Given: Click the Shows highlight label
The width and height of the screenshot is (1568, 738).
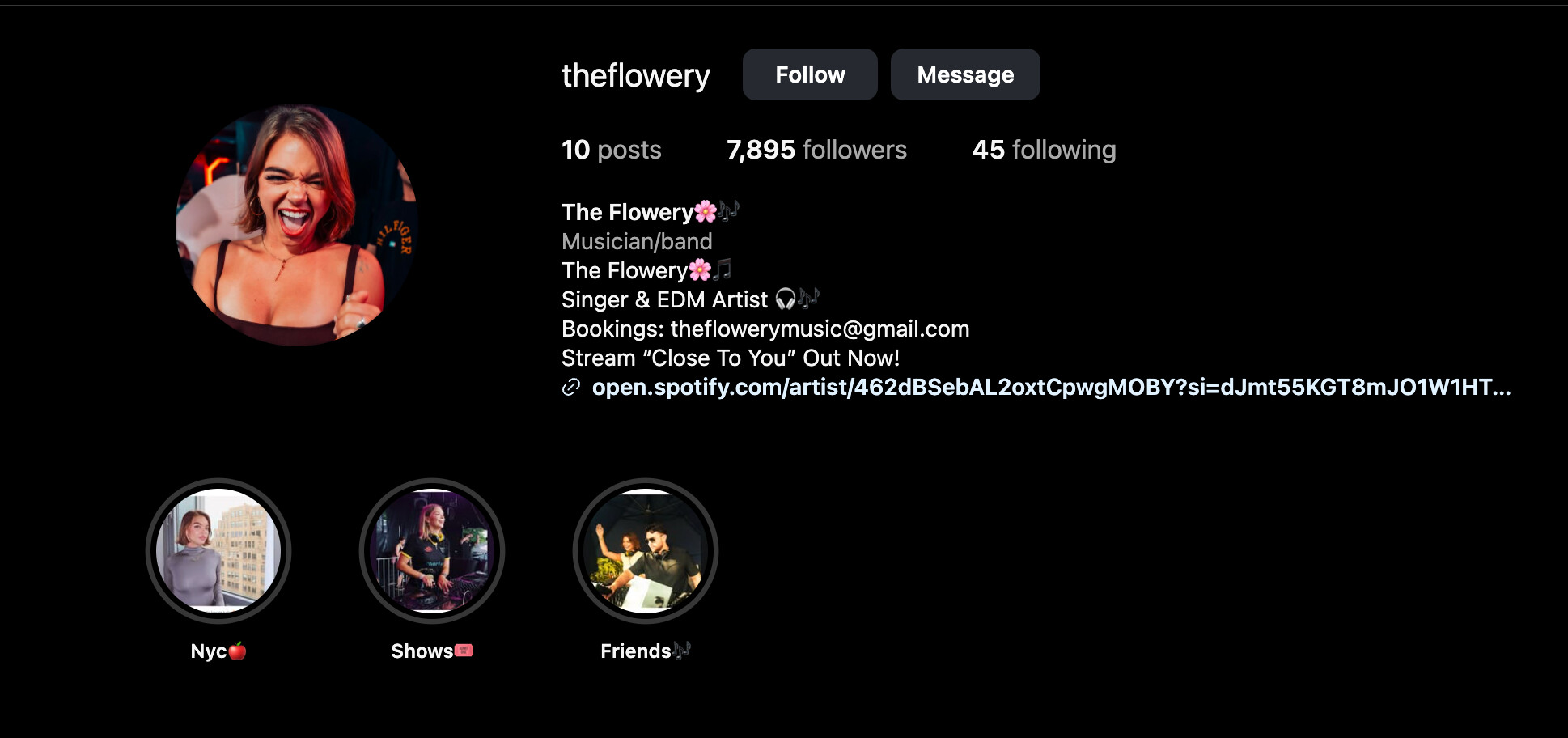Looking at the screenshot, I should click(x=432, y=651).
